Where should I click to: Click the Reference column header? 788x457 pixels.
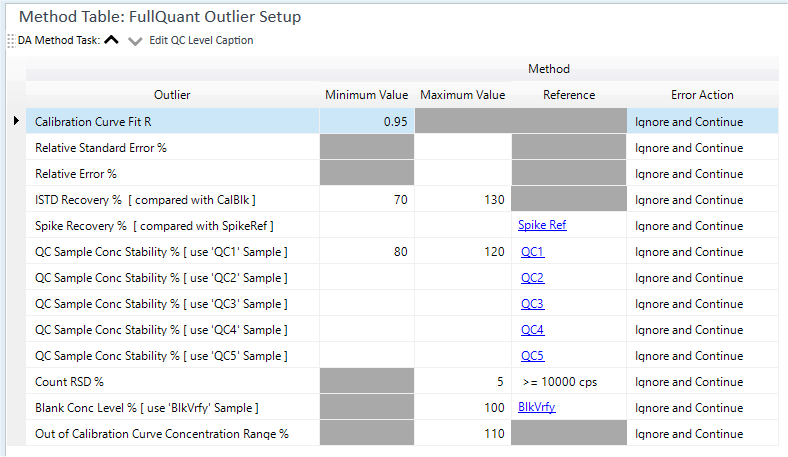(569, 95)
